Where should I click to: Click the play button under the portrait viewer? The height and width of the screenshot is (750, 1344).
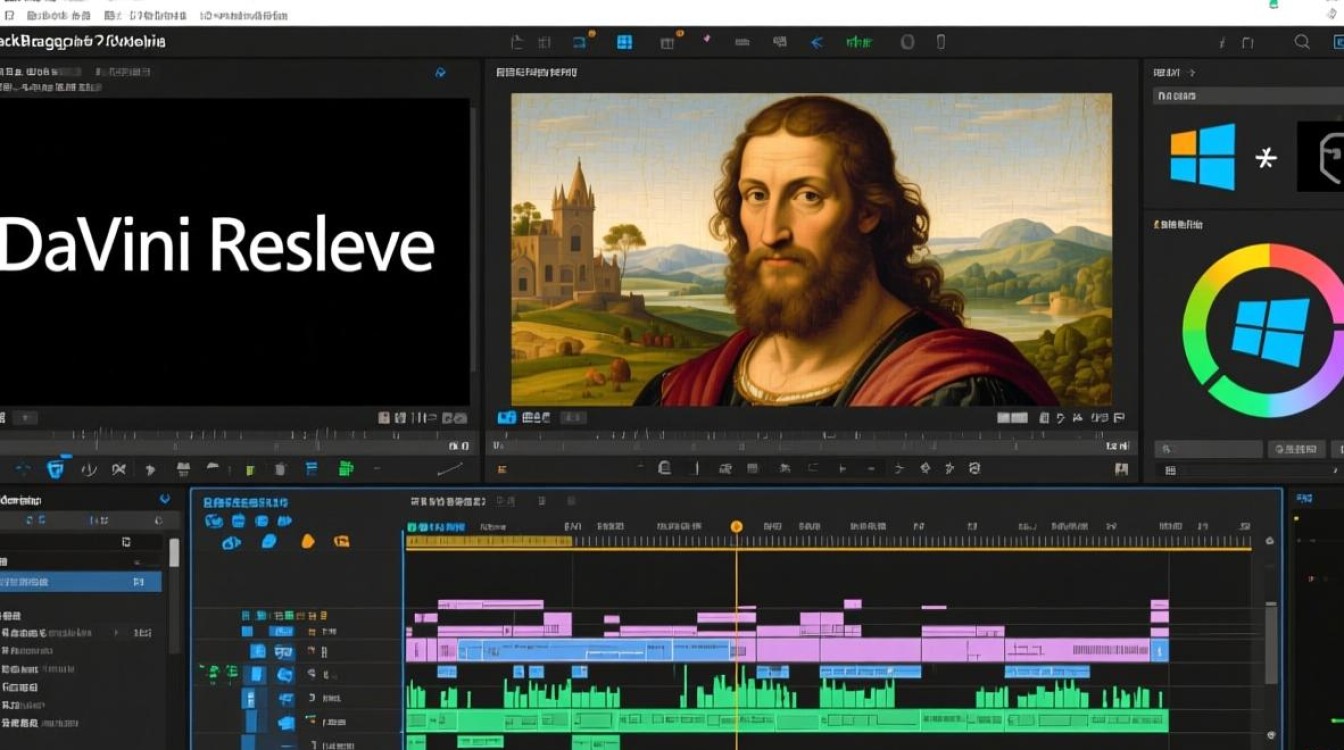tap(841, 468)
